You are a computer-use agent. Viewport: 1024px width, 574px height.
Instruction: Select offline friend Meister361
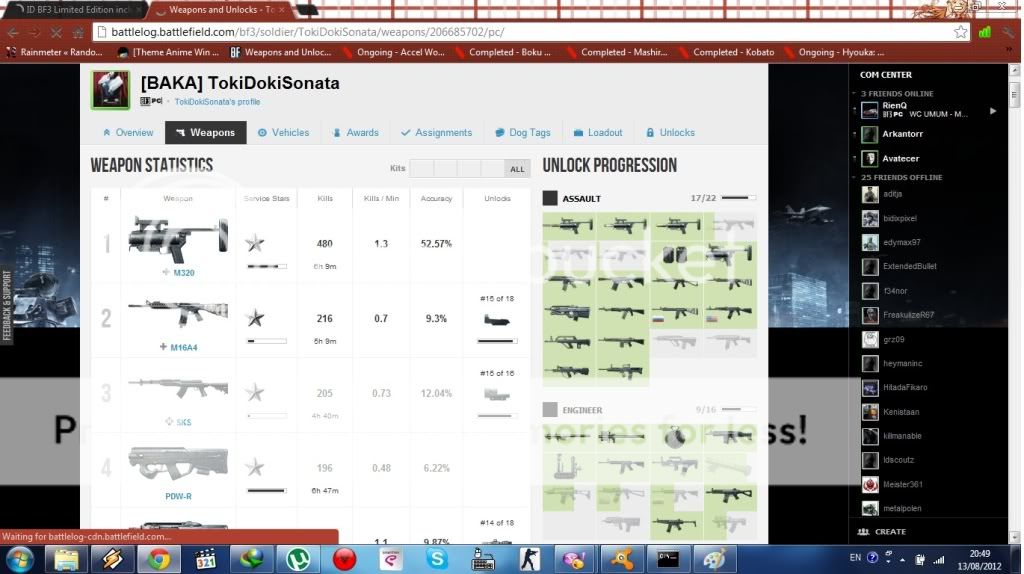pyautogui.click(x=903, y=485)
